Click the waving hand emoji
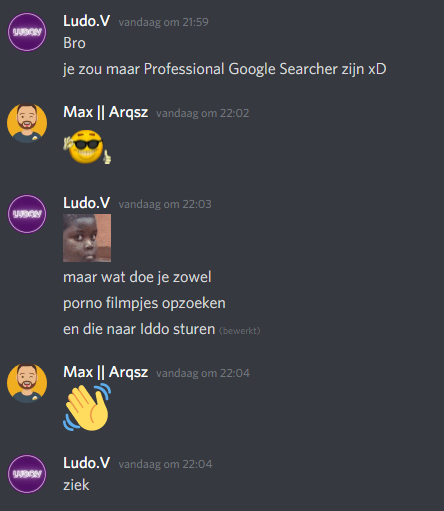This screenshot has height=511, width=444. (87, 407)
